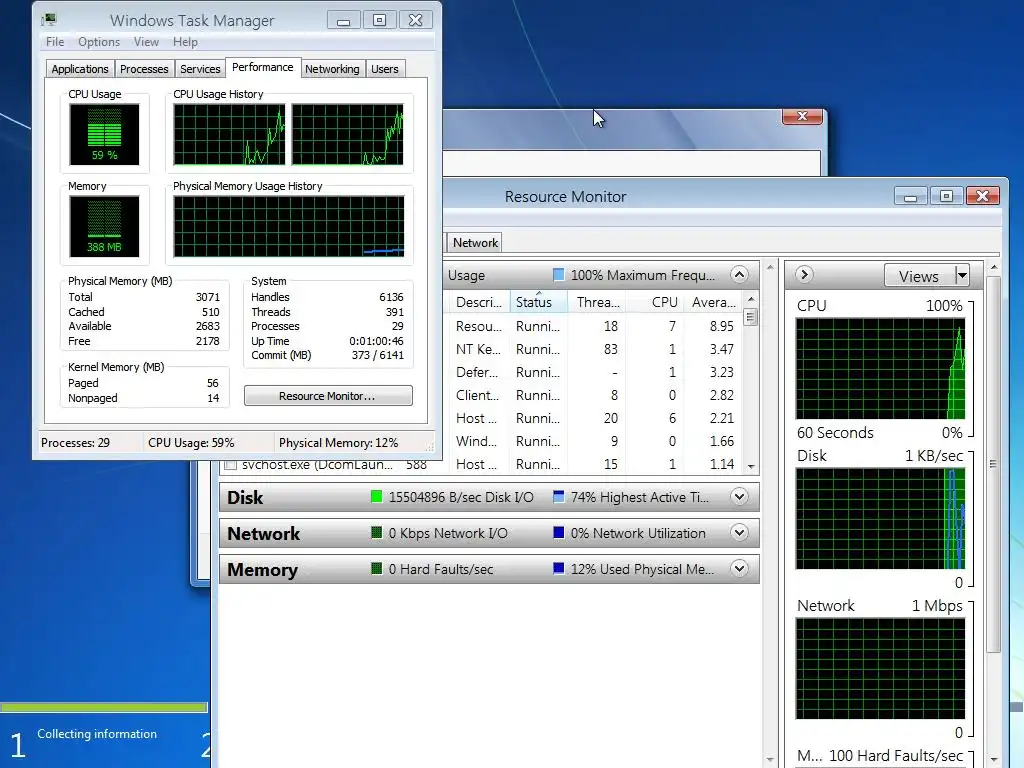Expand the Disk section chevron
The width and height of the screenshot is (1024, 768).
[x=739, y=497]
